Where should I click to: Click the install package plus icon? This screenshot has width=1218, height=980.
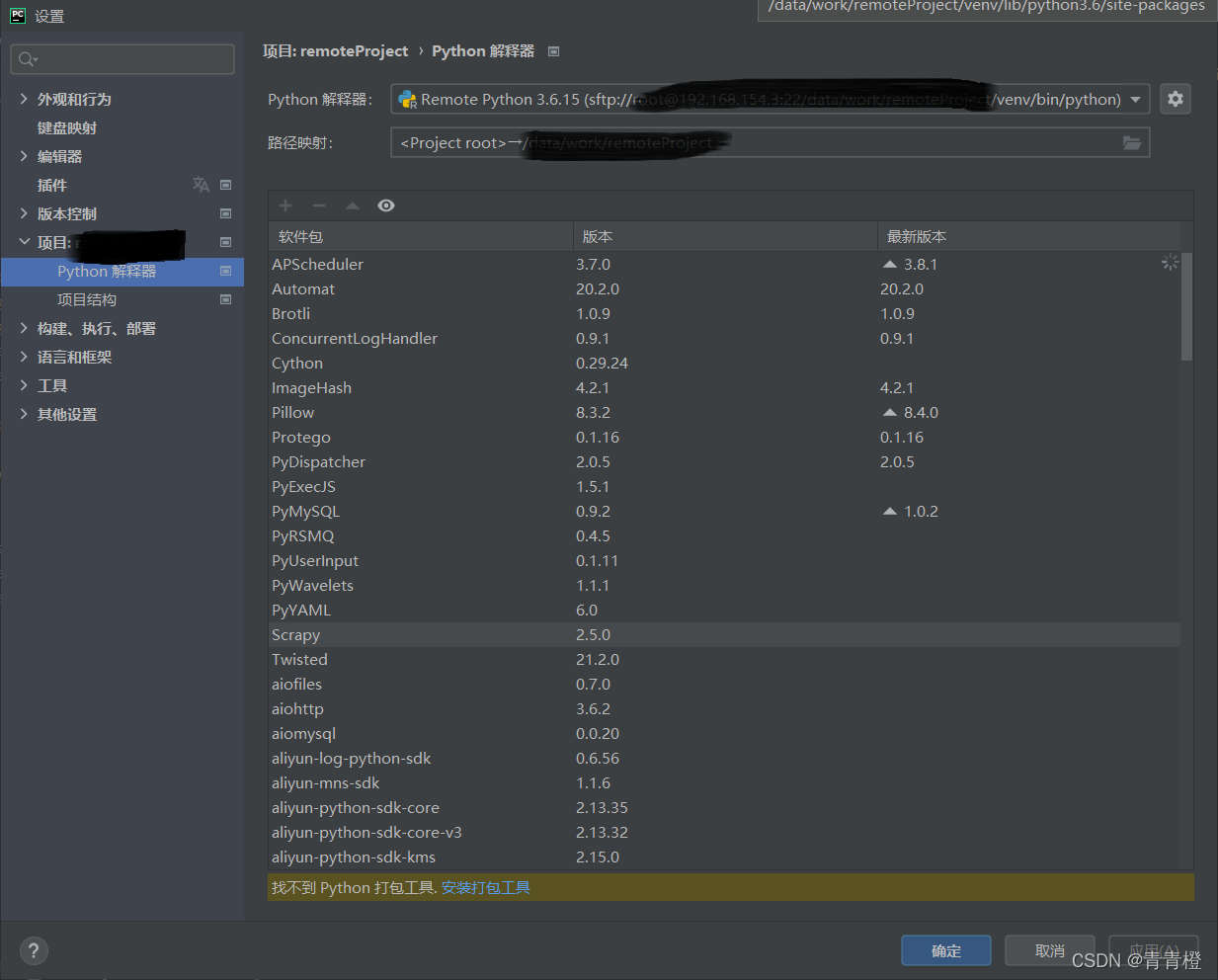285,205
